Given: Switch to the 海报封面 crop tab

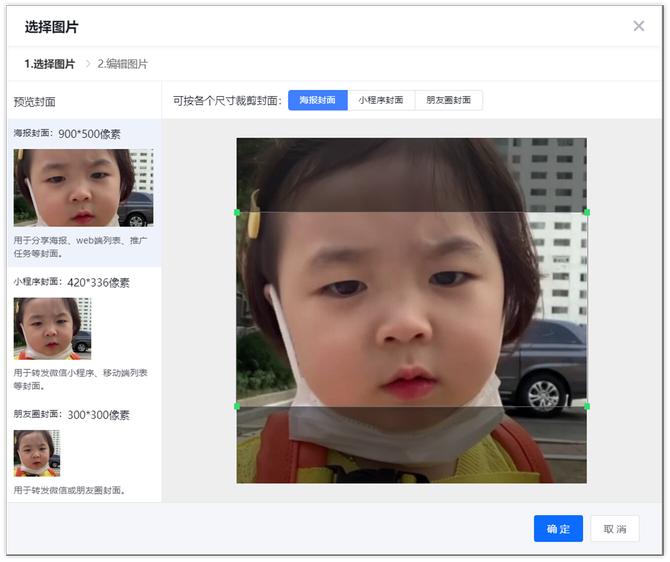Looking at the screenshot, I should pos(318,100).
